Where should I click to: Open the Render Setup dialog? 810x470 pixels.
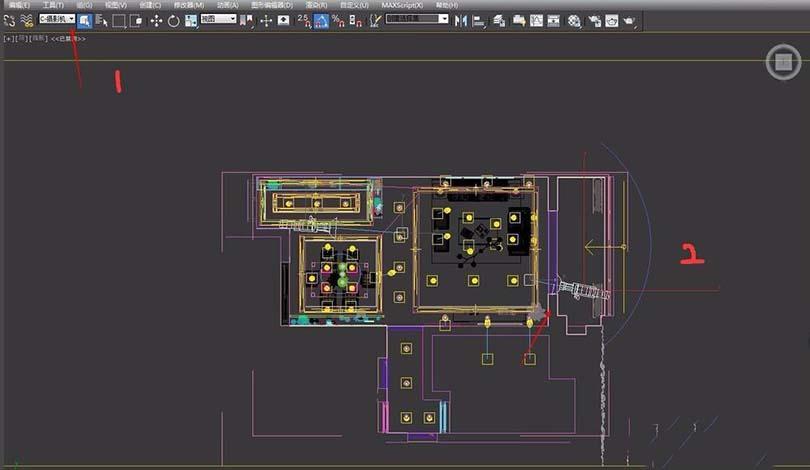pos(594,21)
